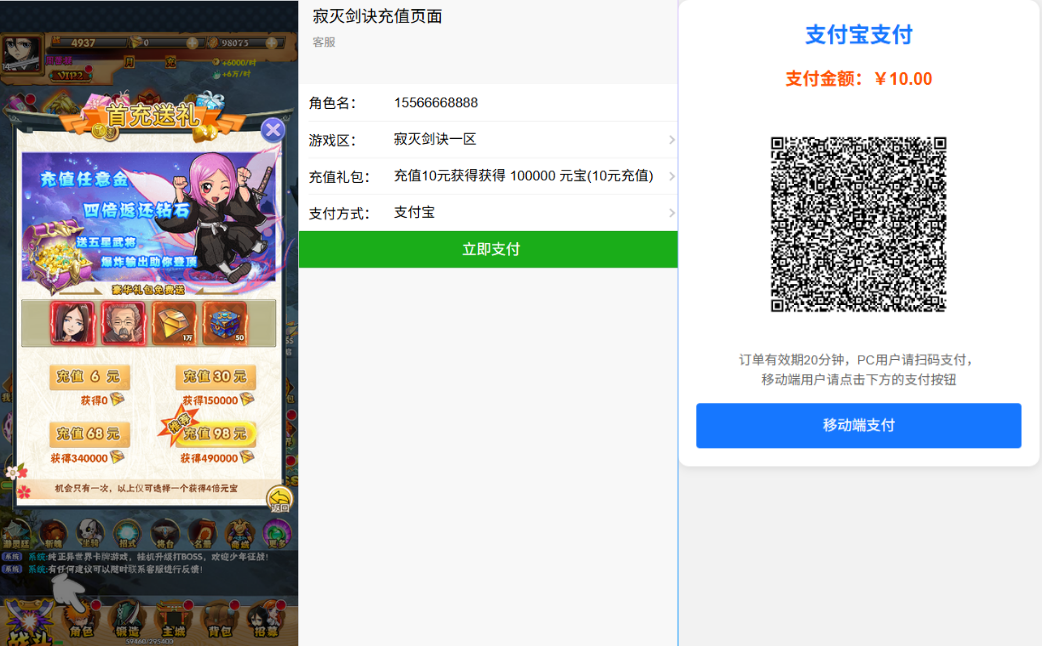1042x646 pixels.
Task: Open the 斩魄 icon in the game row
Action: point(53,534)
